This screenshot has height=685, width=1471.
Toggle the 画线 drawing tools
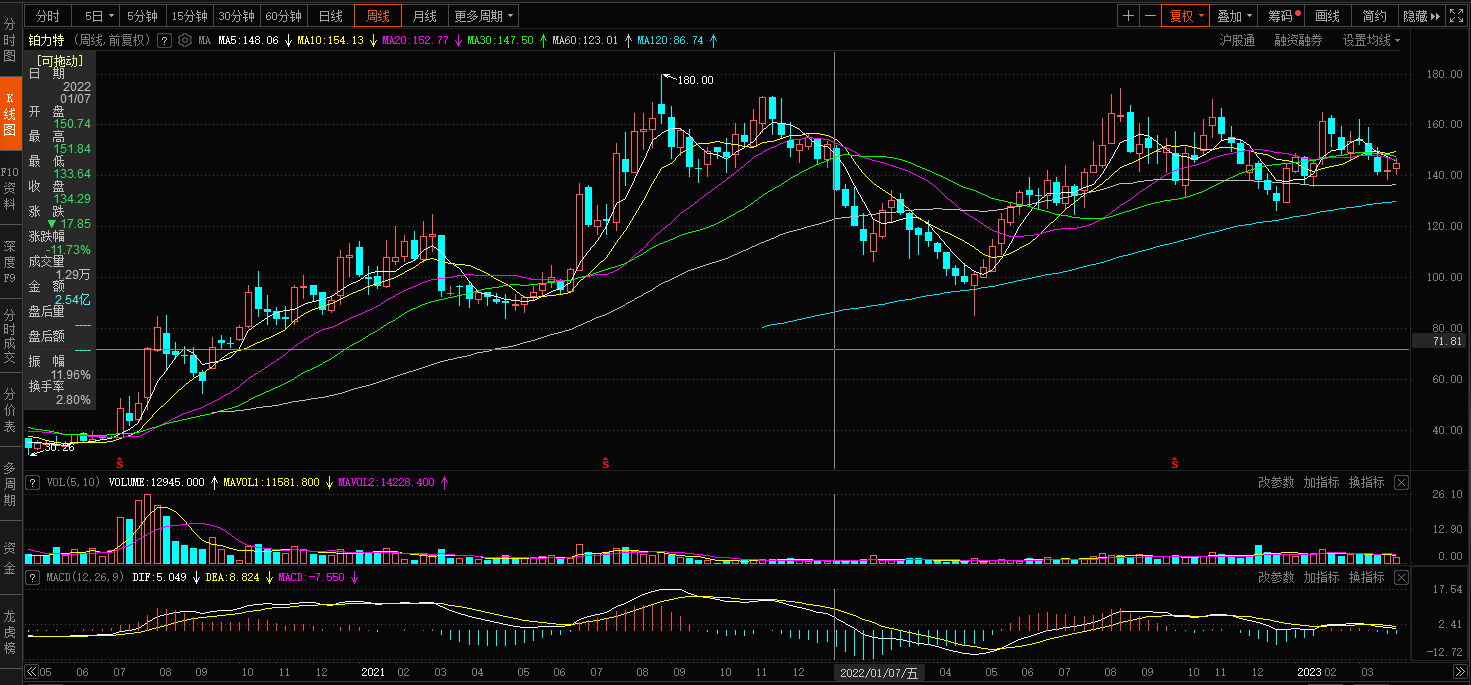1328,16
